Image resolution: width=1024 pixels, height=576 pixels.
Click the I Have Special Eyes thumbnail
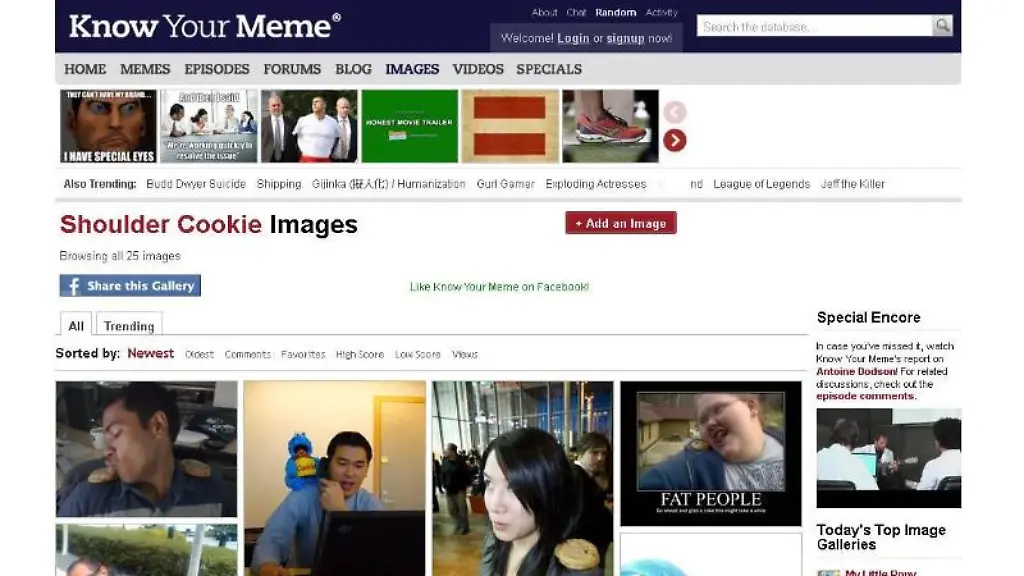tap(109, 126)
